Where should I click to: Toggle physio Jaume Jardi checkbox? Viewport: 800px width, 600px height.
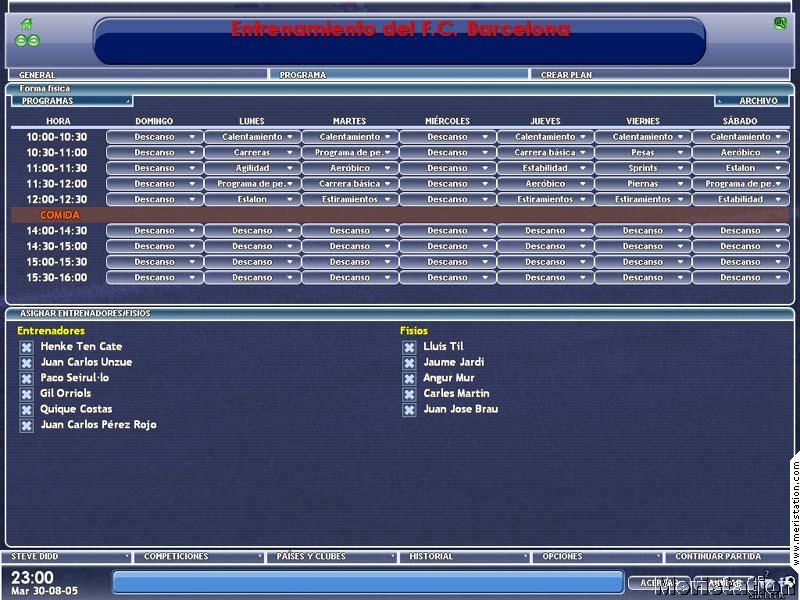click(x=409, y=363)
